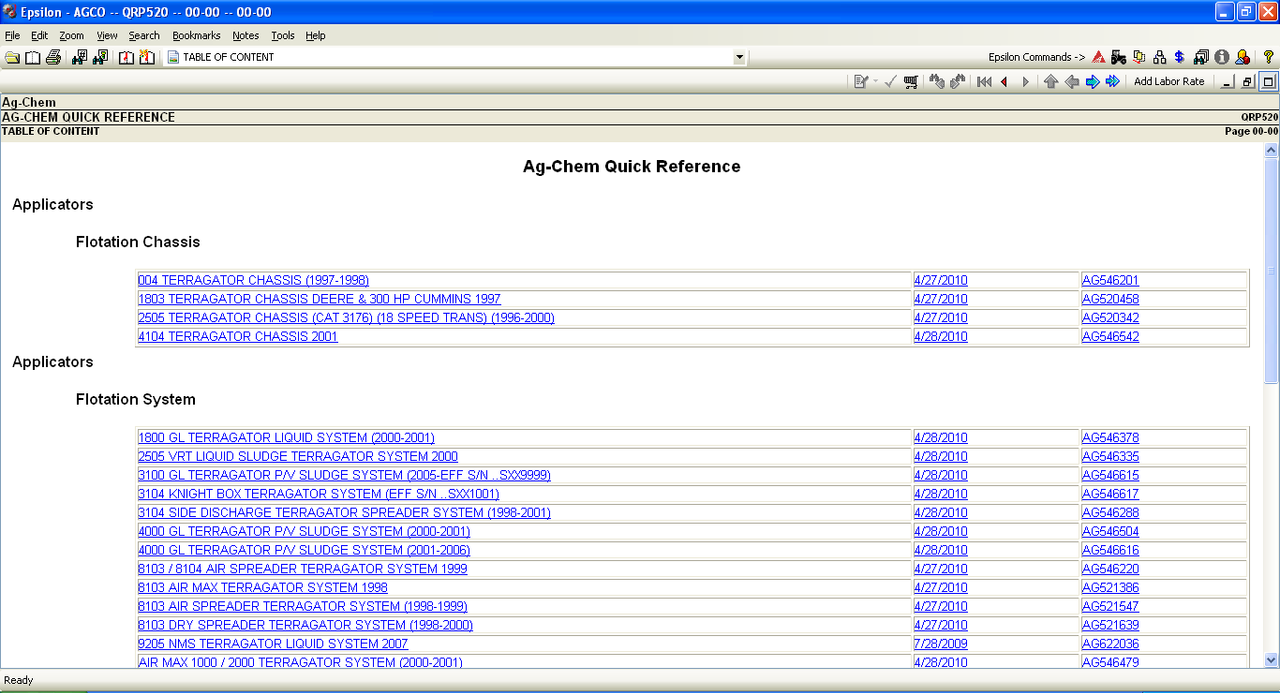Click the find next binoculars-hand icon
Screen dimensions: 1280x693
tap(958, 82)
